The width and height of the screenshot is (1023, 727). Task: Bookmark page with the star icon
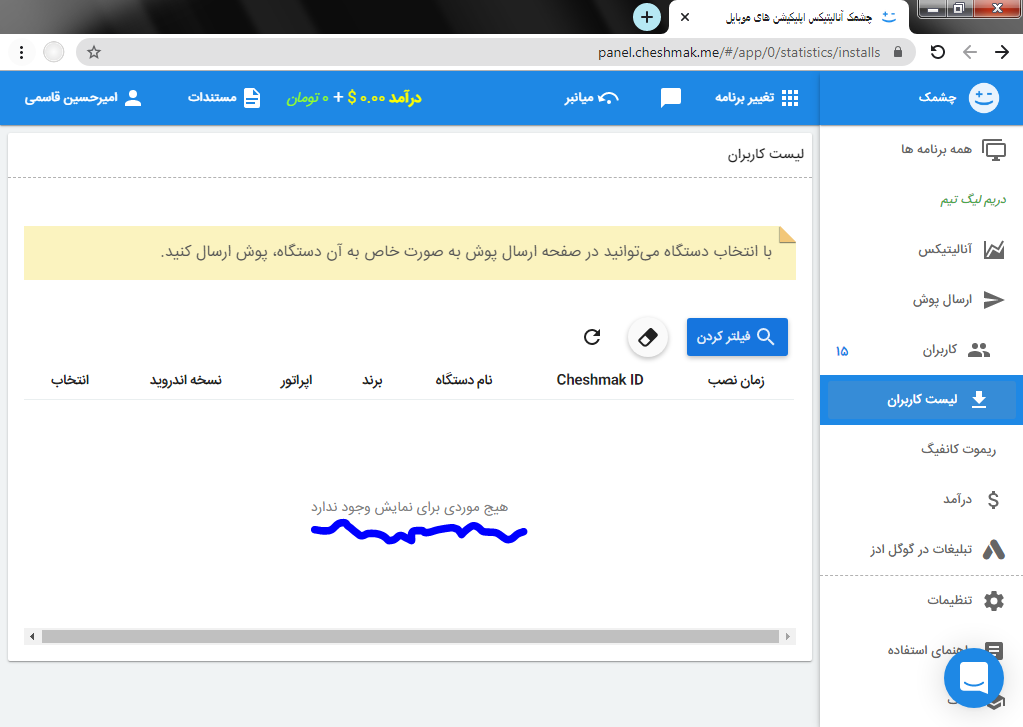coord(94,52)
